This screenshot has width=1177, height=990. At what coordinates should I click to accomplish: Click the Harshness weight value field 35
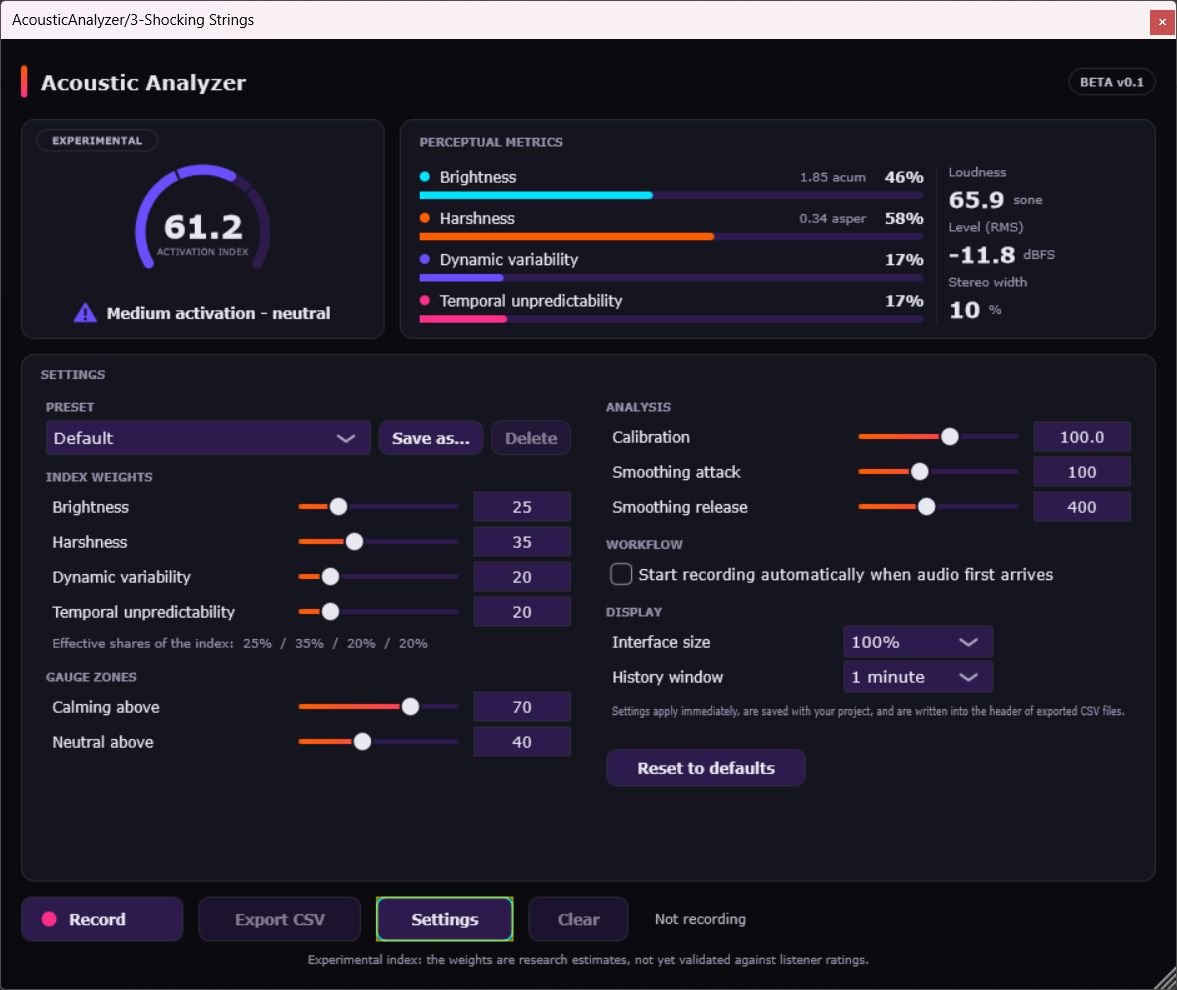522,542
